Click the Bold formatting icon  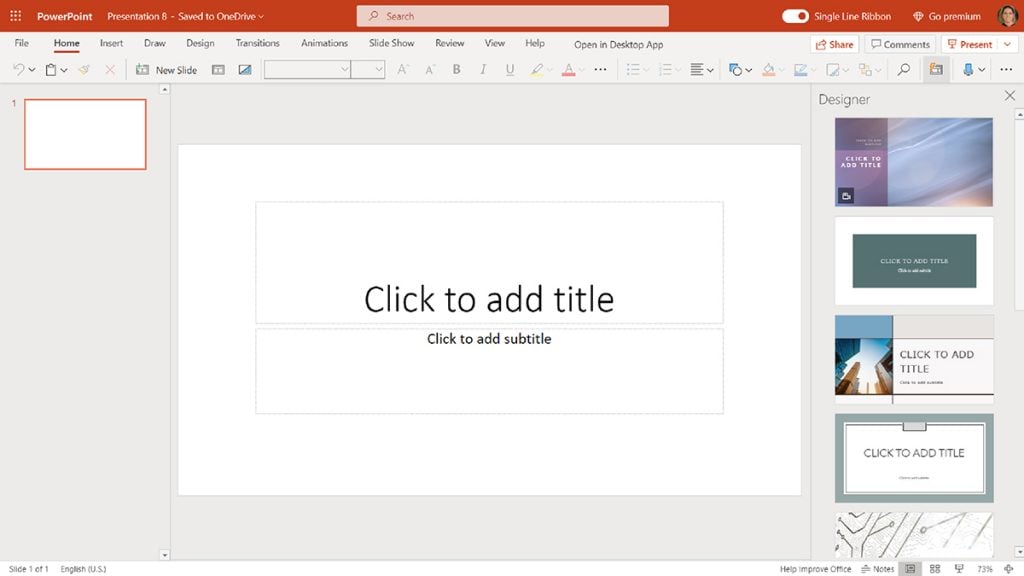click(x=456, y=69)
